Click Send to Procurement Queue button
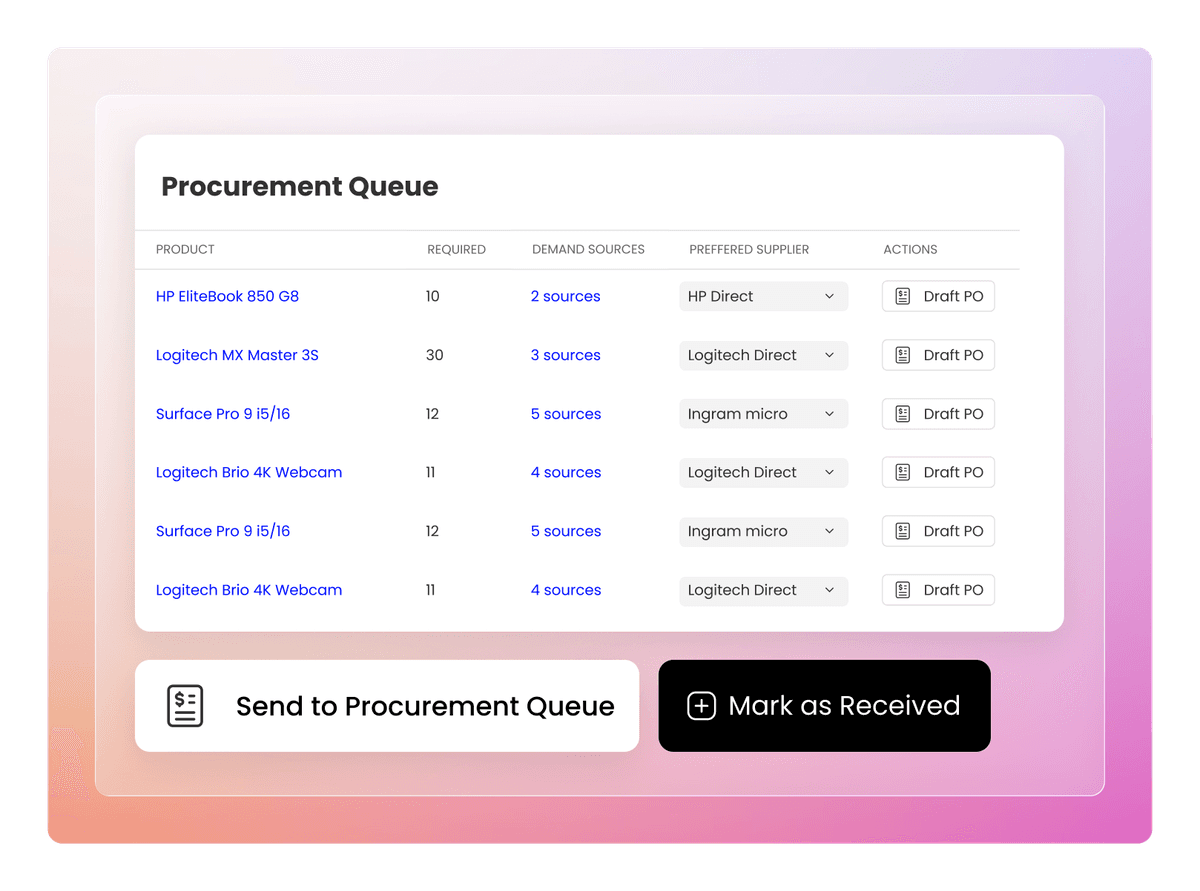 click(387, 706)
